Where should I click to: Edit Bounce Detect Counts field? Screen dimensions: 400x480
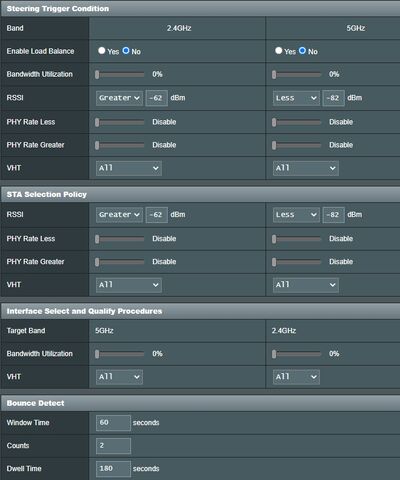coord(113,446)
